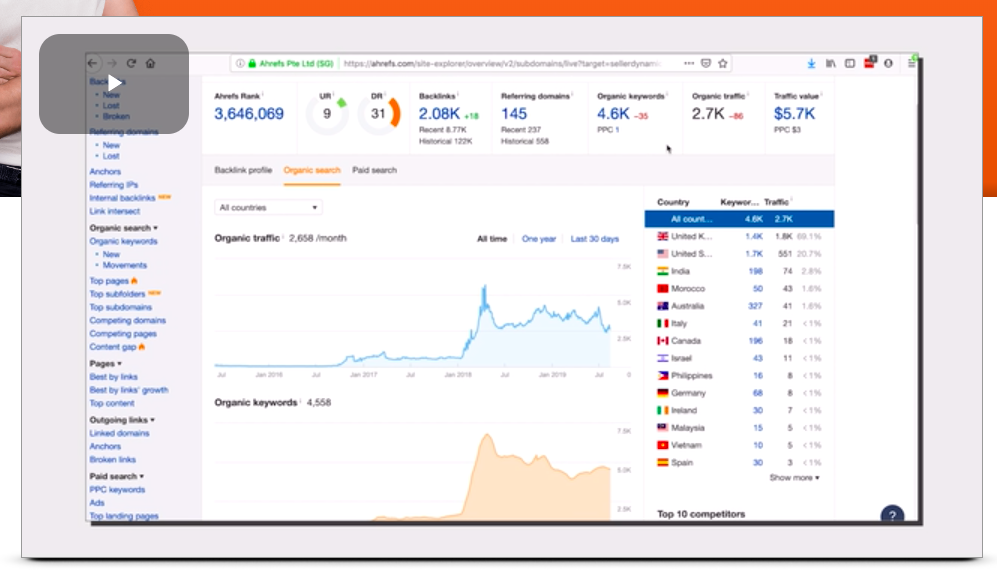
Task: Open Organic keywords in the sidebar
Action: (123, 241)
